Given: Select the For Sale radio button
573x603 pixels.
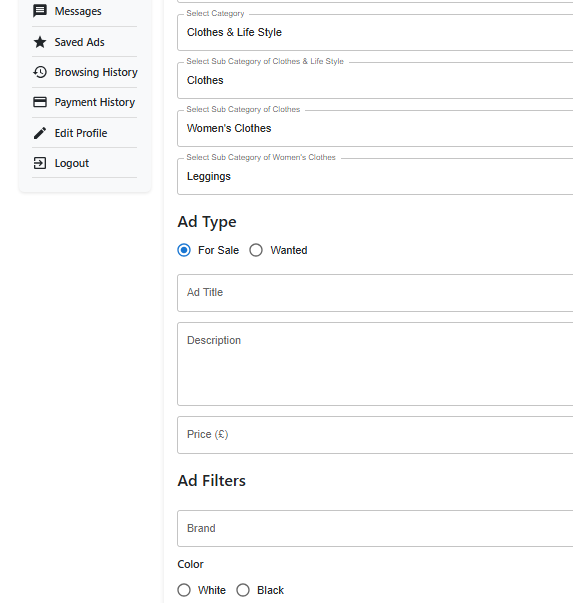Looking at the screenshot, I should [184, 250].
